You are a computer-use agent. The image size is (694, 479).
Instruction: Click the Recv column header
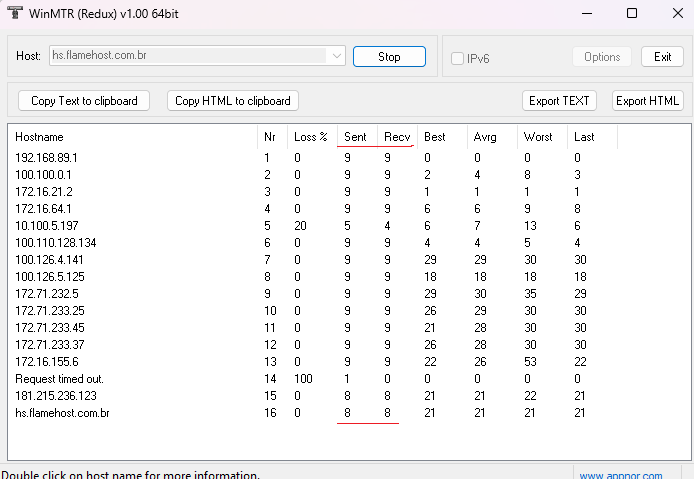397,137
